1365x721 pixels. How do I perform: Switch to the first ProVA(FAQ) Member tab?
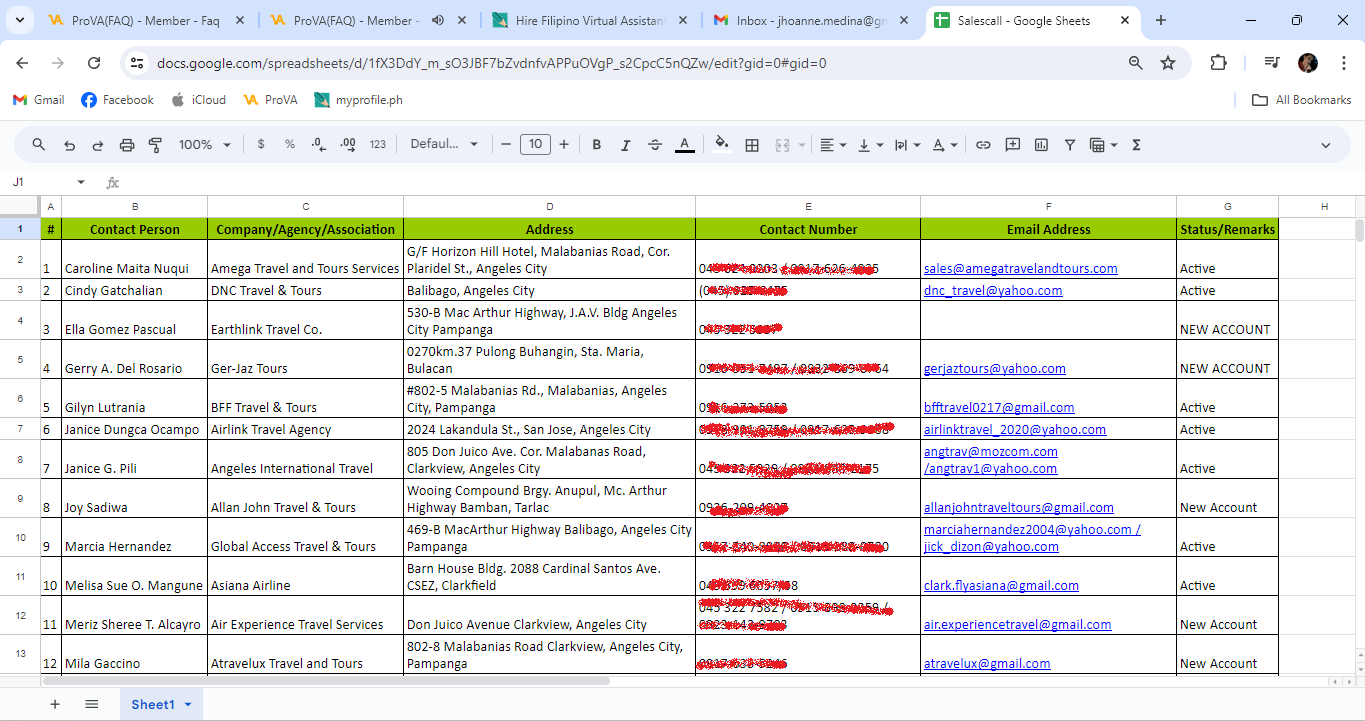tap(146, 20)
